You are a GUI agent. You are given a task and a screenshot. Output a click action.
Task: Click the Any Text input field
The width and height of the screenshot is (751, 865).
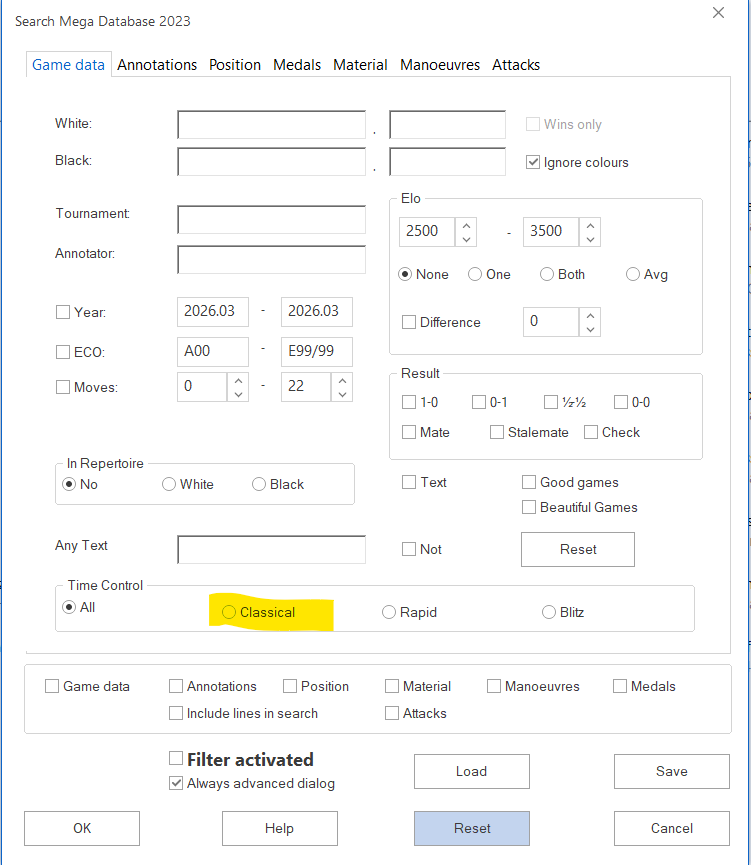(x=271, y=549)
